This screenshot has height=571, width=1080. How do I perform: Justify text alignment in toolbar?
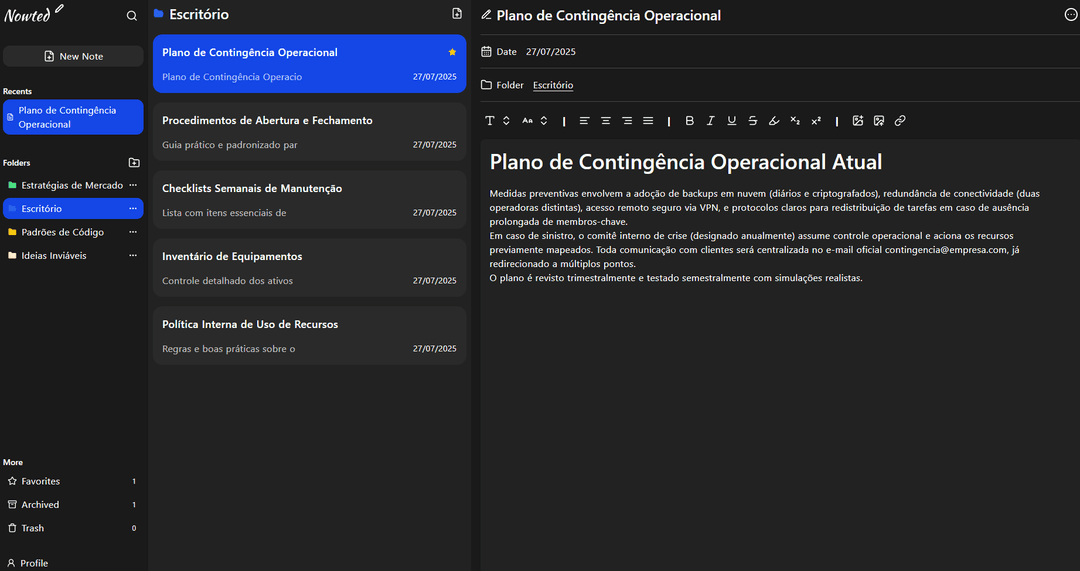pyautogui.click(x=648, y=121)
